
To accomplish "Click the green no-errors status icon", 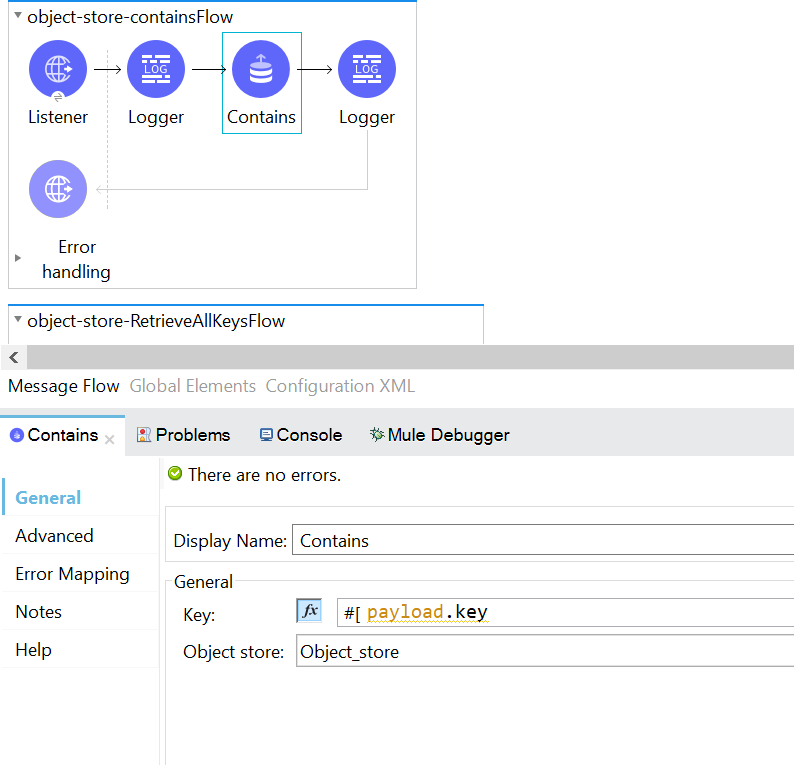I will tap(176, 474).
